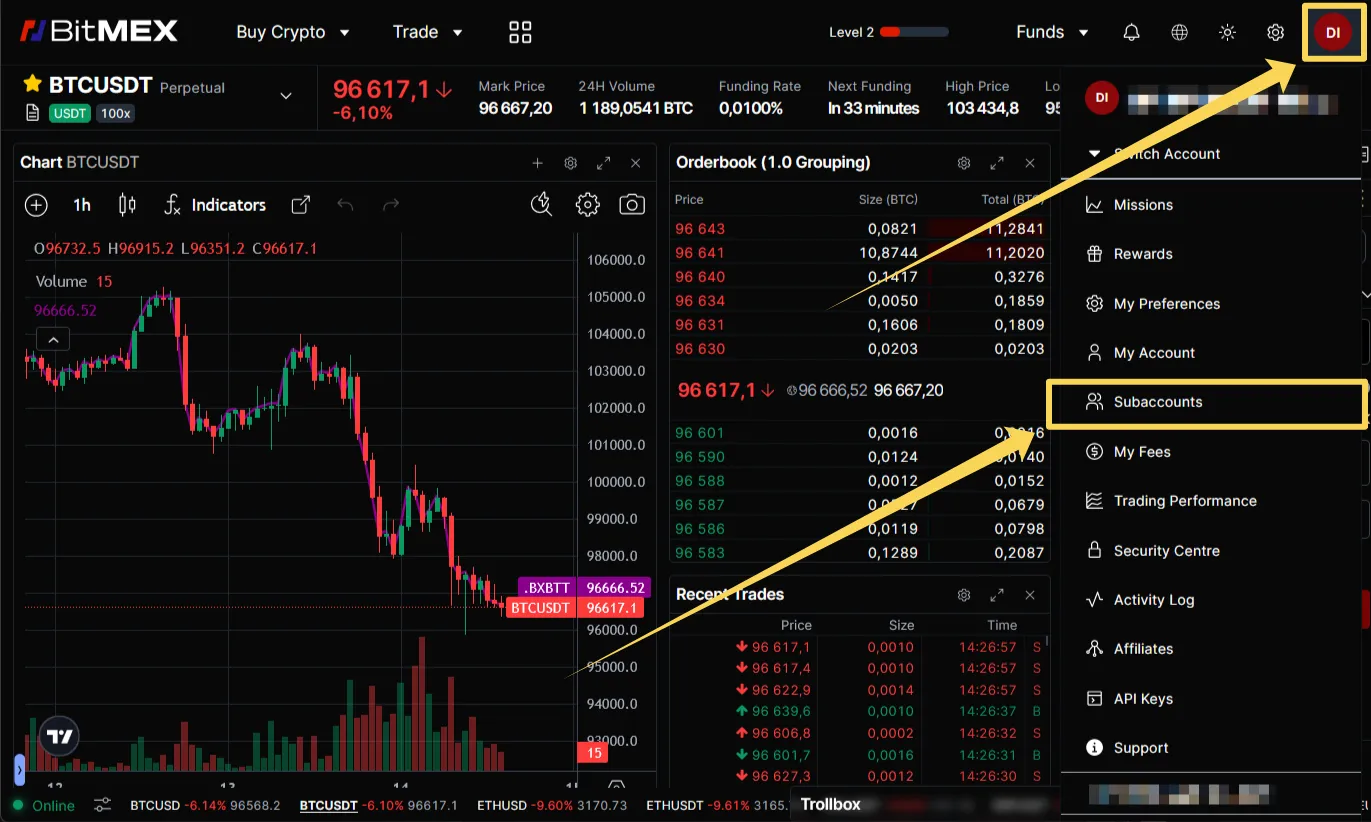The height and width of the screenshot is (822, 1371).
Task: Take a chart snapshot with the camera icon
Action: click(x=631, y=204)
